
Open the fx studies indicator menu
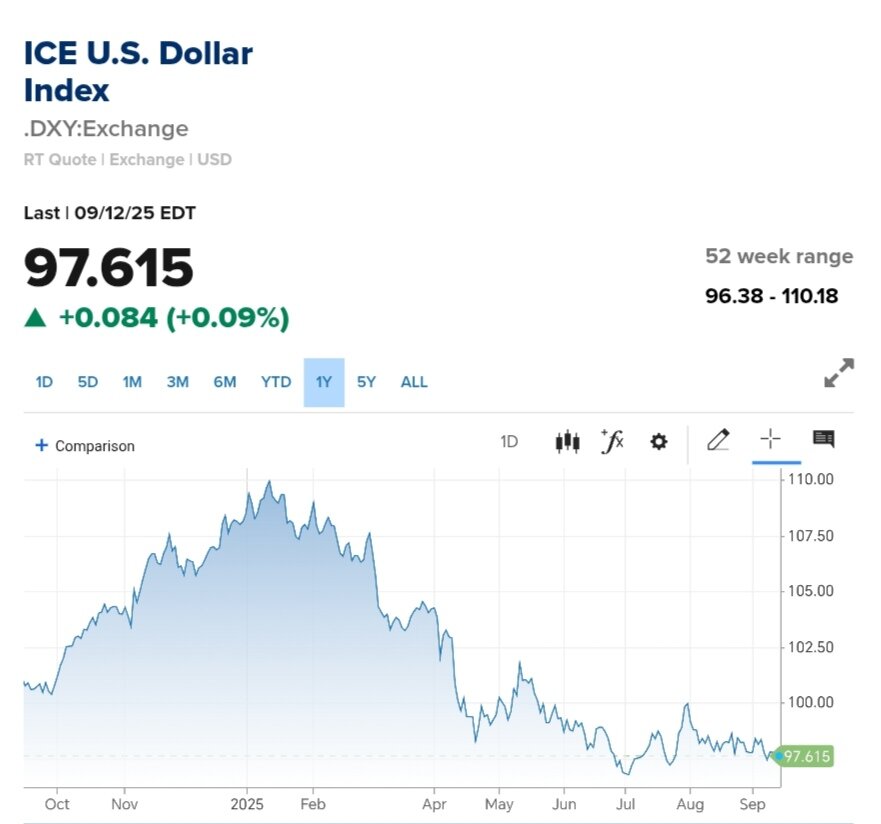(612, 441)
